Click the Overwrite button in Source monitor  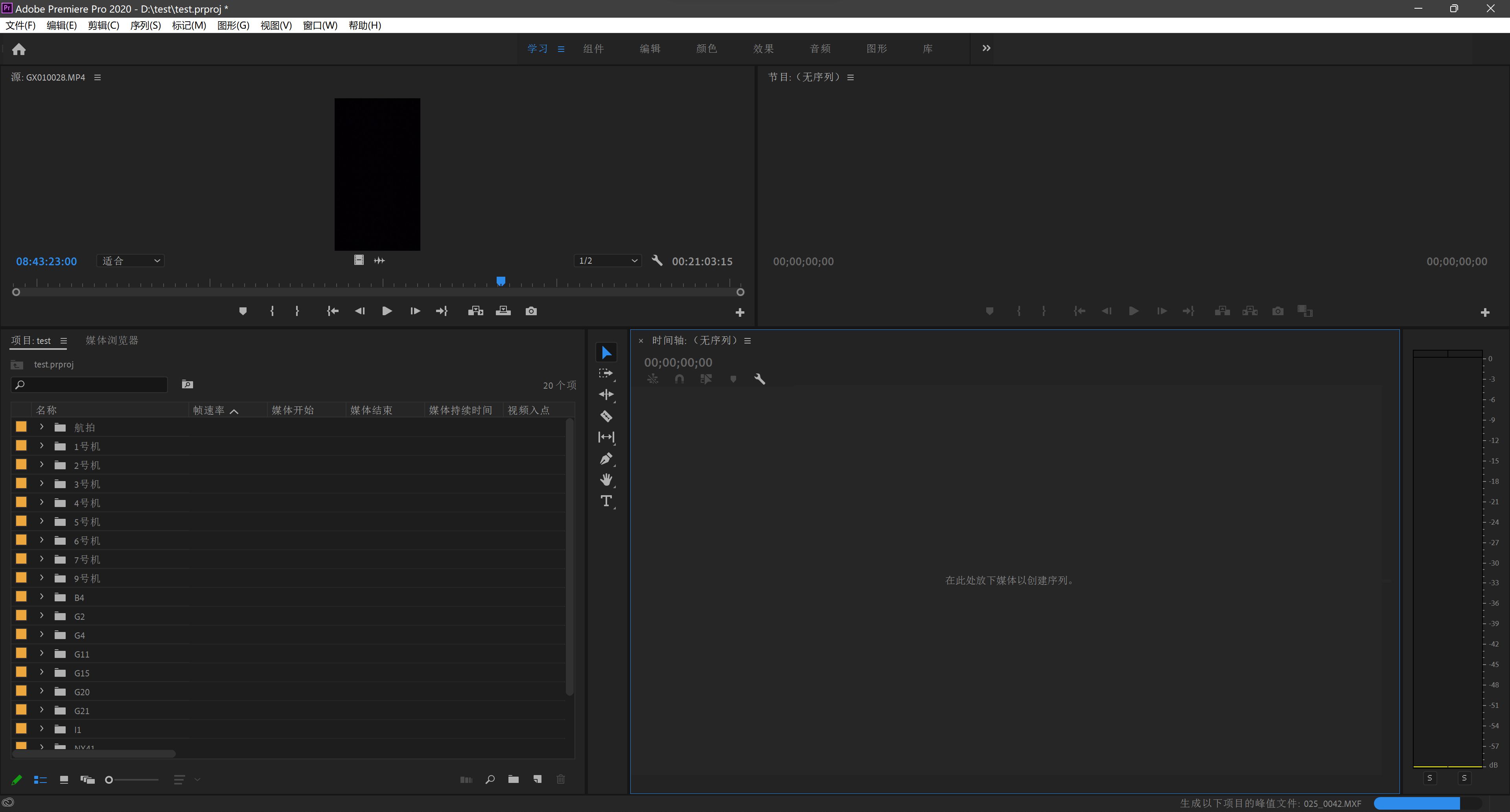(503, 311)
